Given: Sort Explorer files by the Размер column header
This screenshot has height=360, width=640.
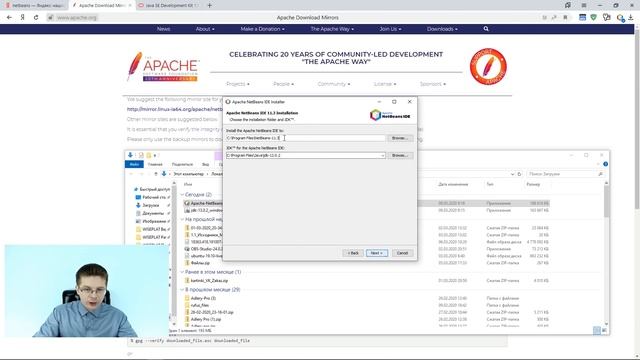Looking at the screenshot, I should point(533,184).
